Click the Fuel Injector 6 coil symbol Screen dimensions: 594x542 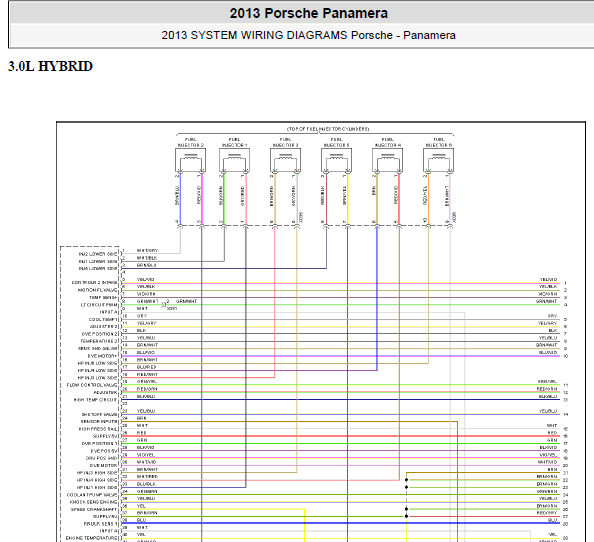(x=439, y=161)
